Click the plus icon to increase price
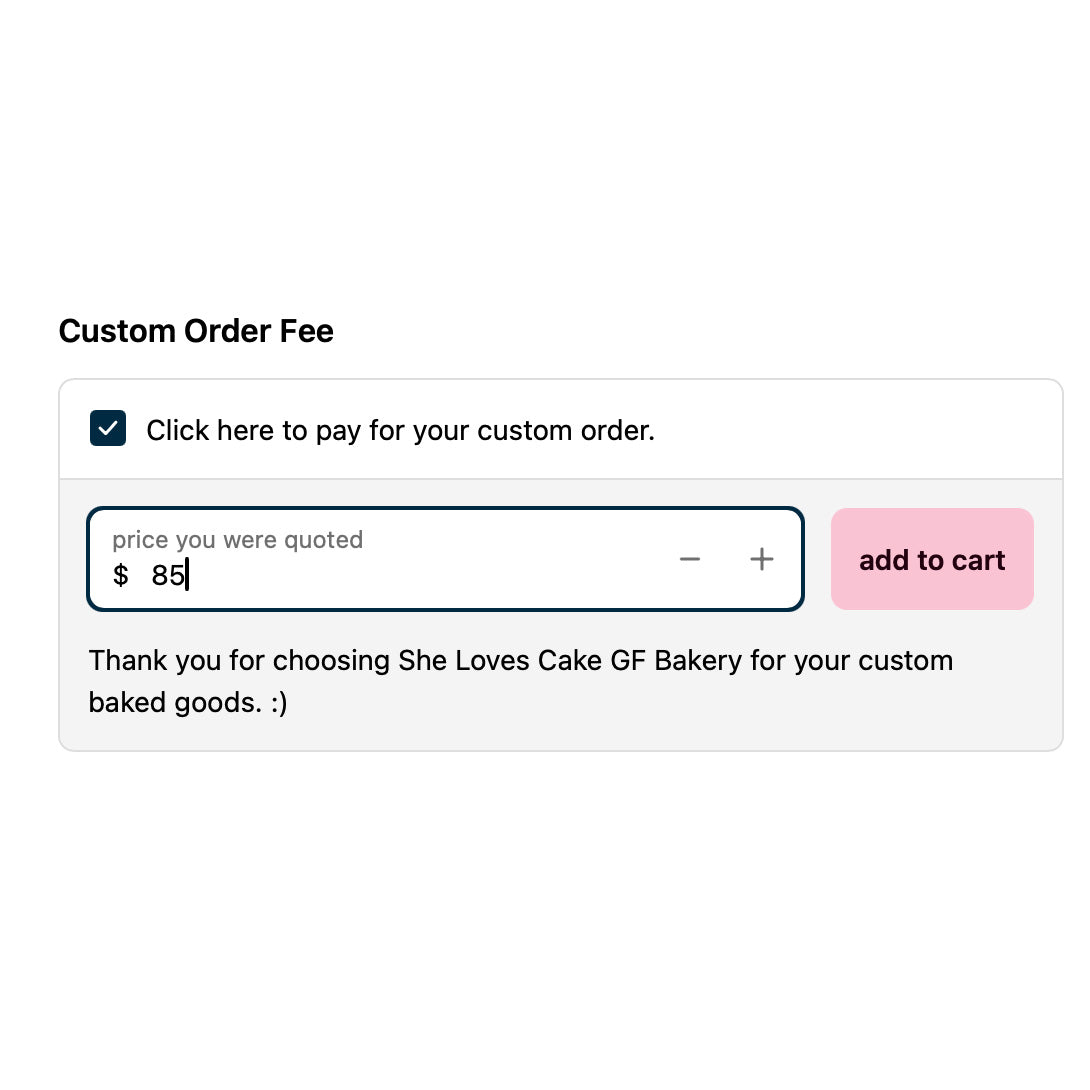This screenshot has width=1090, height=1090. click(762, 559)
